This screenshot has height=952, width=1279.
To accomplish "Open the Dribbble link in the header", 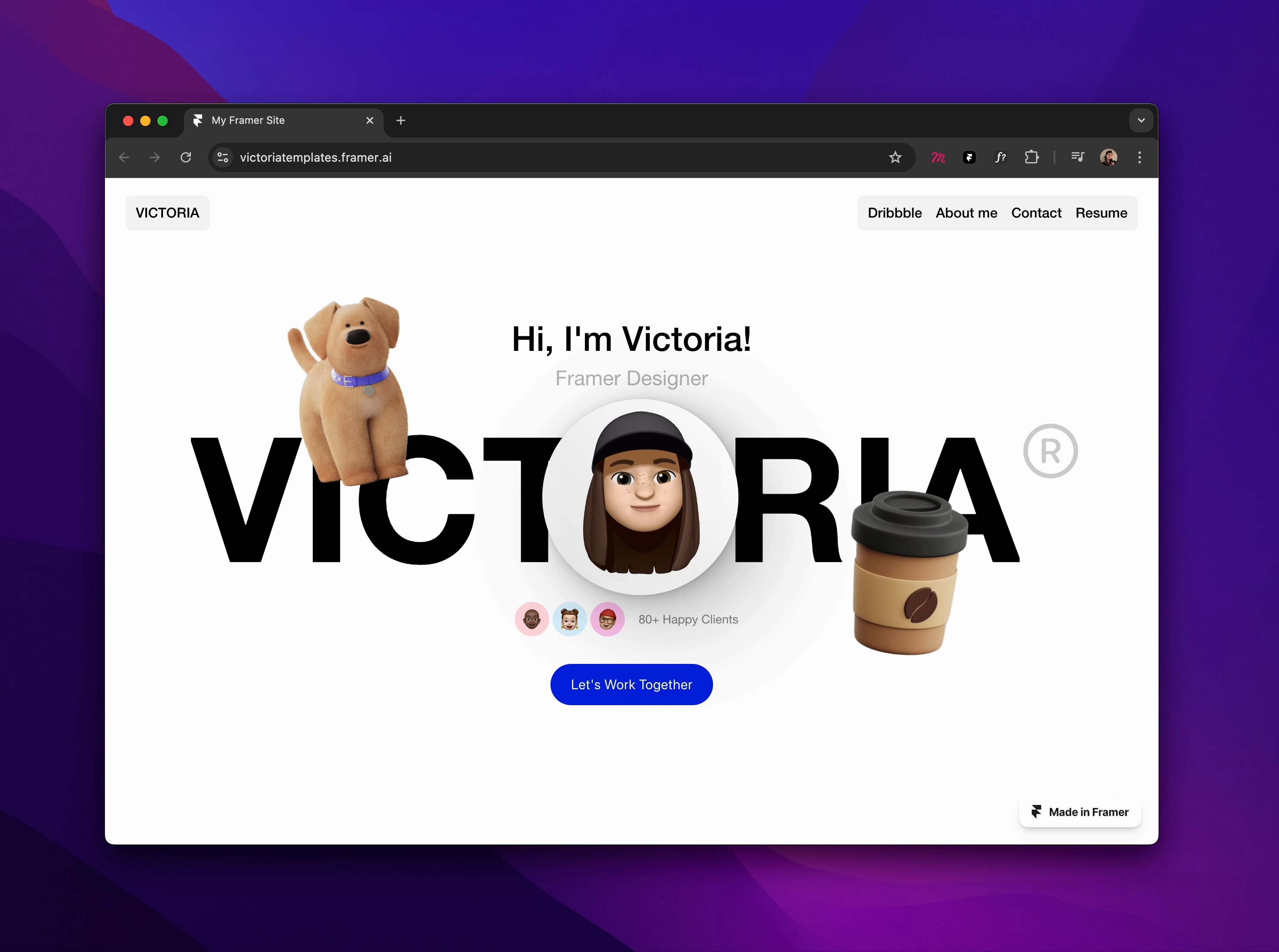I will click(x=895, y=213).
